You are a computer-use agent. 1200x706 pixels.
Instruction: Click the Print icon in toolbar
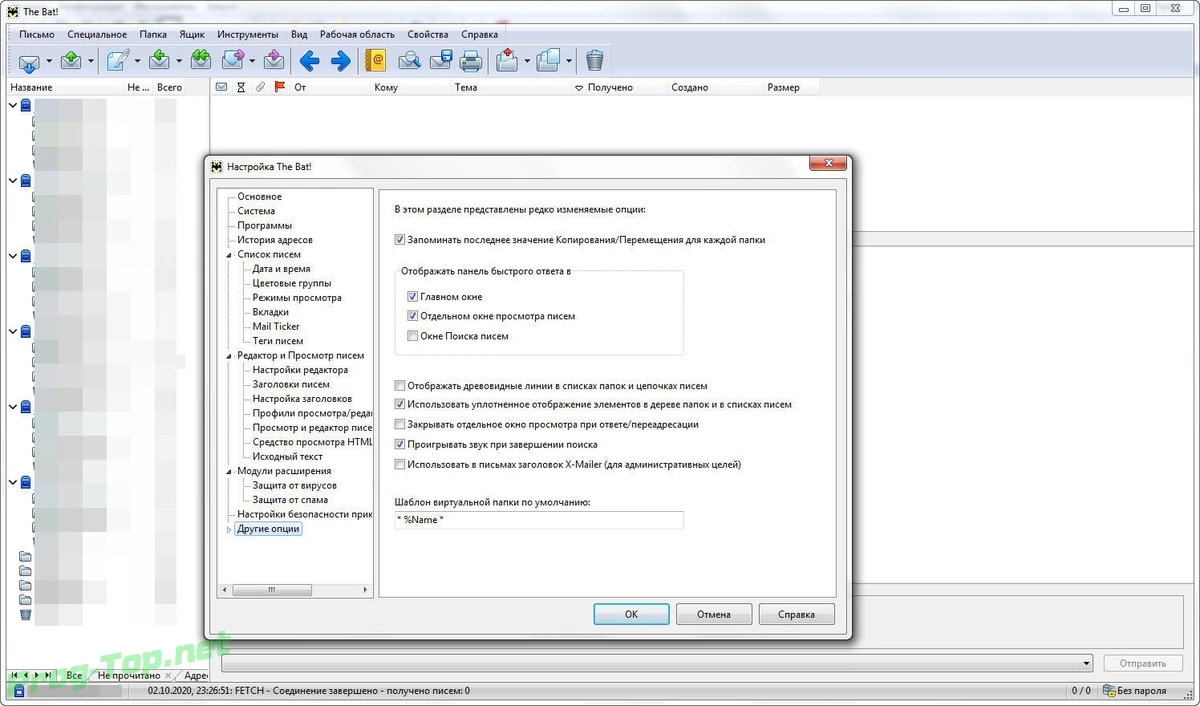471,61
